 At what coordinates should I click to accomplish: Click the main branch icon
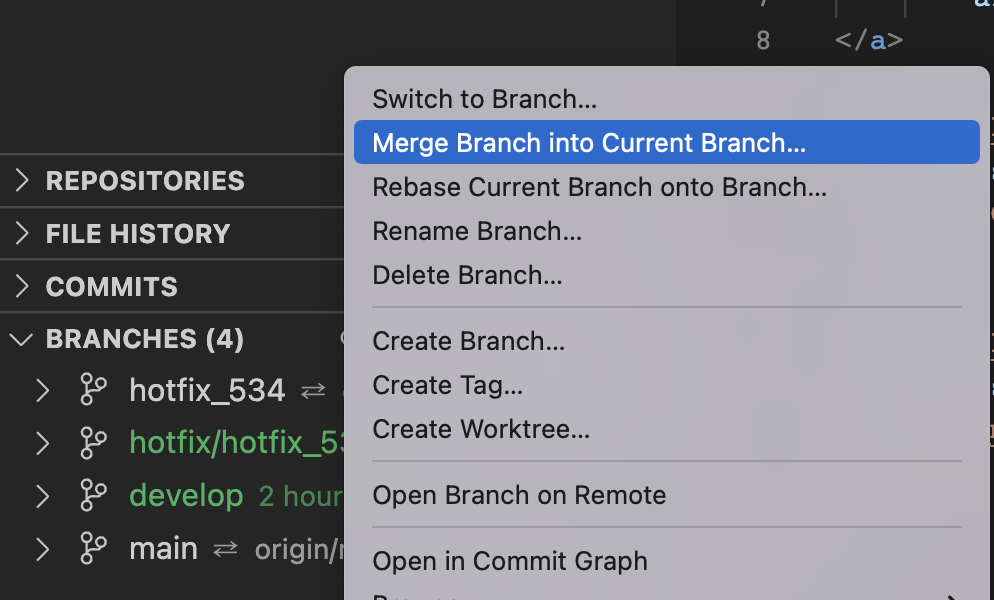[93, 548]
